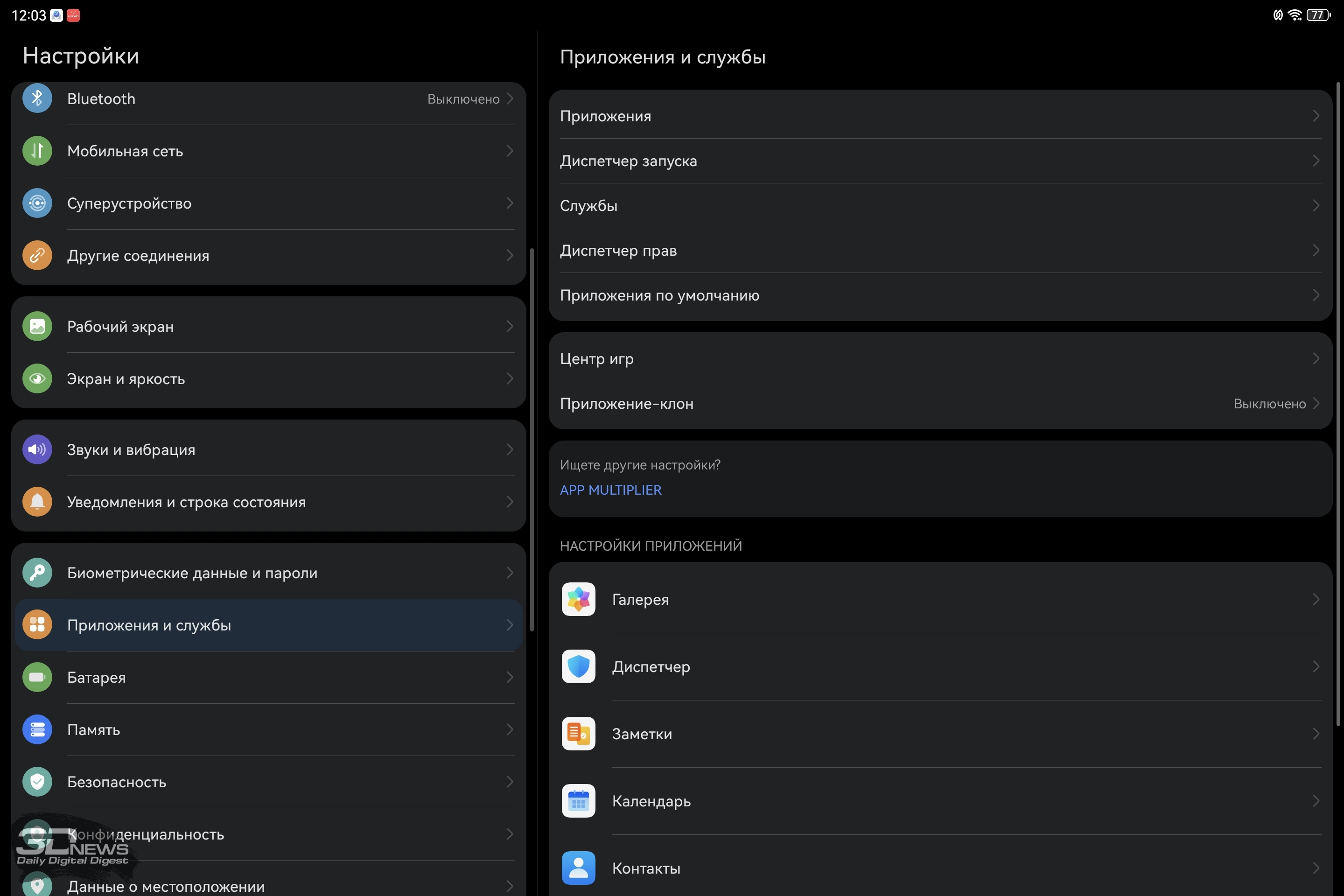Open the Службы entry

coord(941,205)
